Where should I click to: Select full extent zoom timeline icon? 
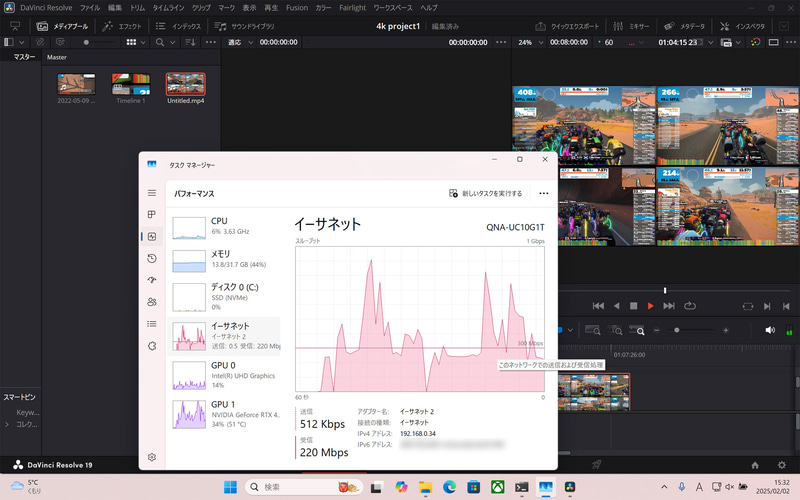(592, 330)
